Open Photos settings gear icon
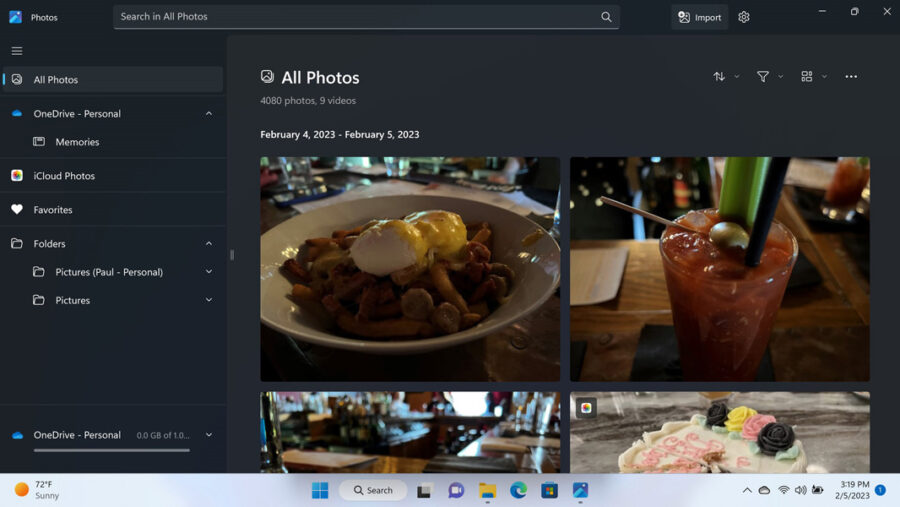The width and height of the screenshot is (900, 507). click(x=743, y=17)
